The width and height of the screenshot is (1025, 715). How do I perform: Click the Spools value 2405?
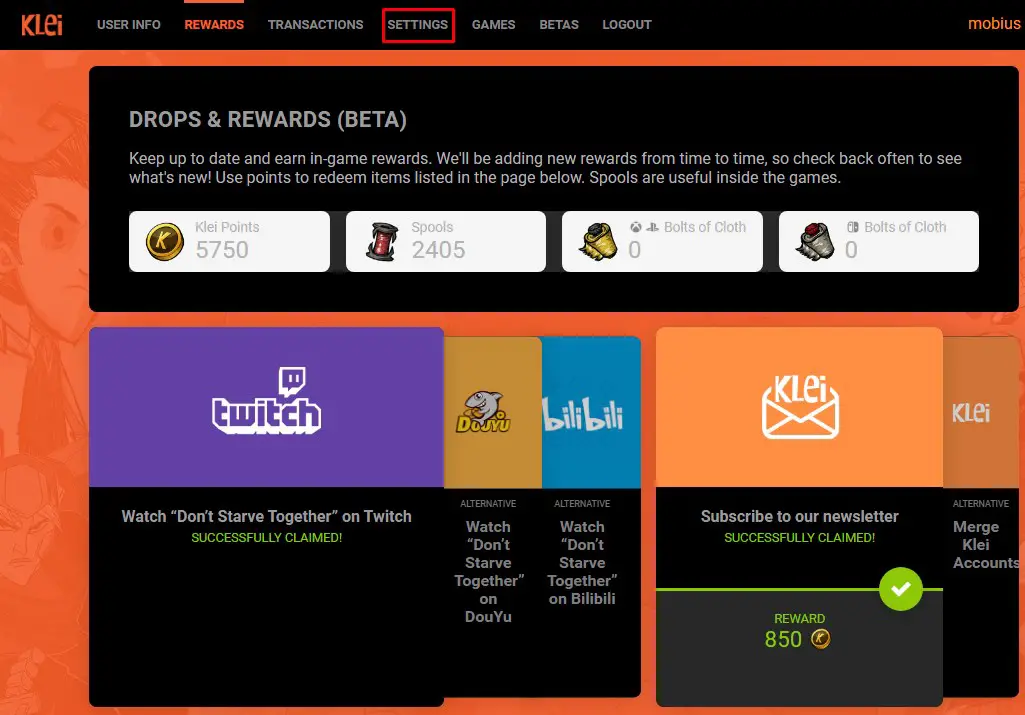click(439, 250)
